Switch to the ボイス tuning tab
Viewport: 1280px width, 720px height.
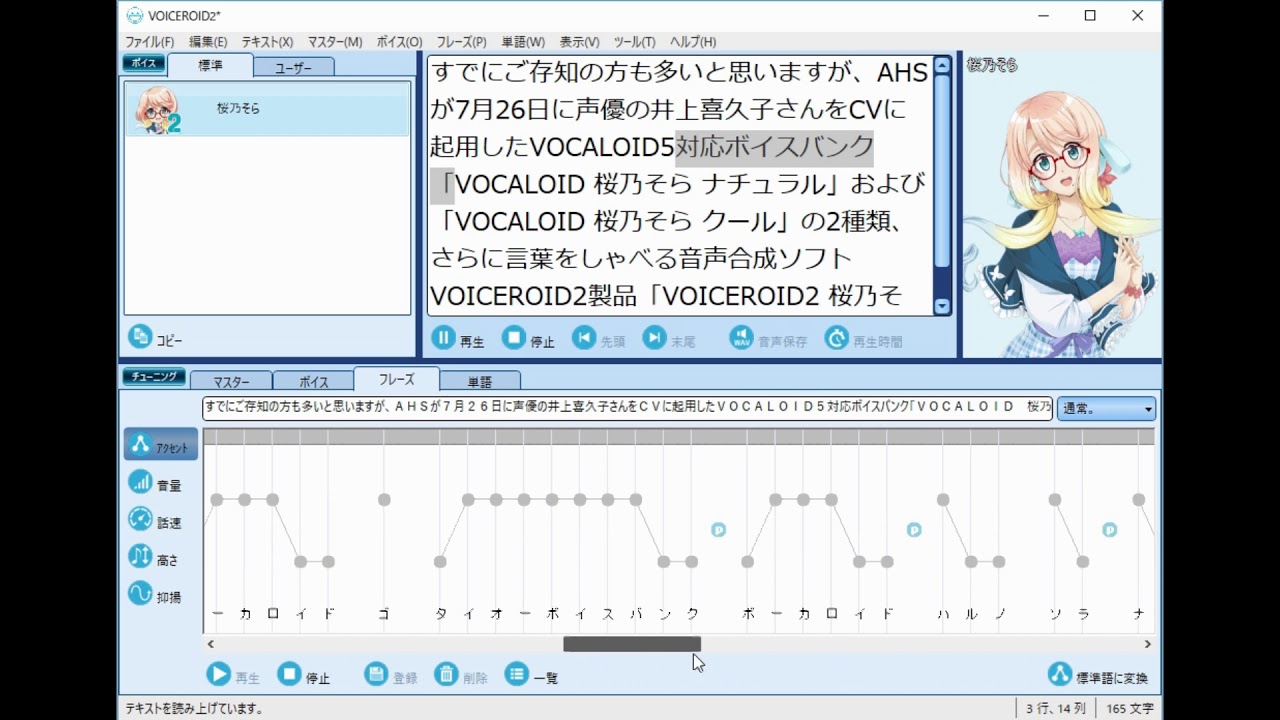coord(313,382)
